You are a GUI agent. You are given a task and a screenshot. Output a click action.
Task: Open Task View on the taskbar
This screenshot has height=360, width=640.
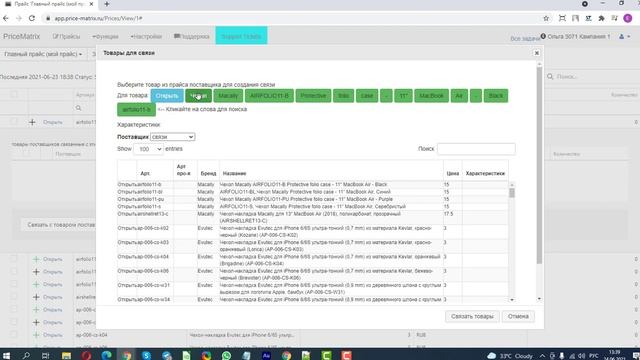tap(46, 356)
